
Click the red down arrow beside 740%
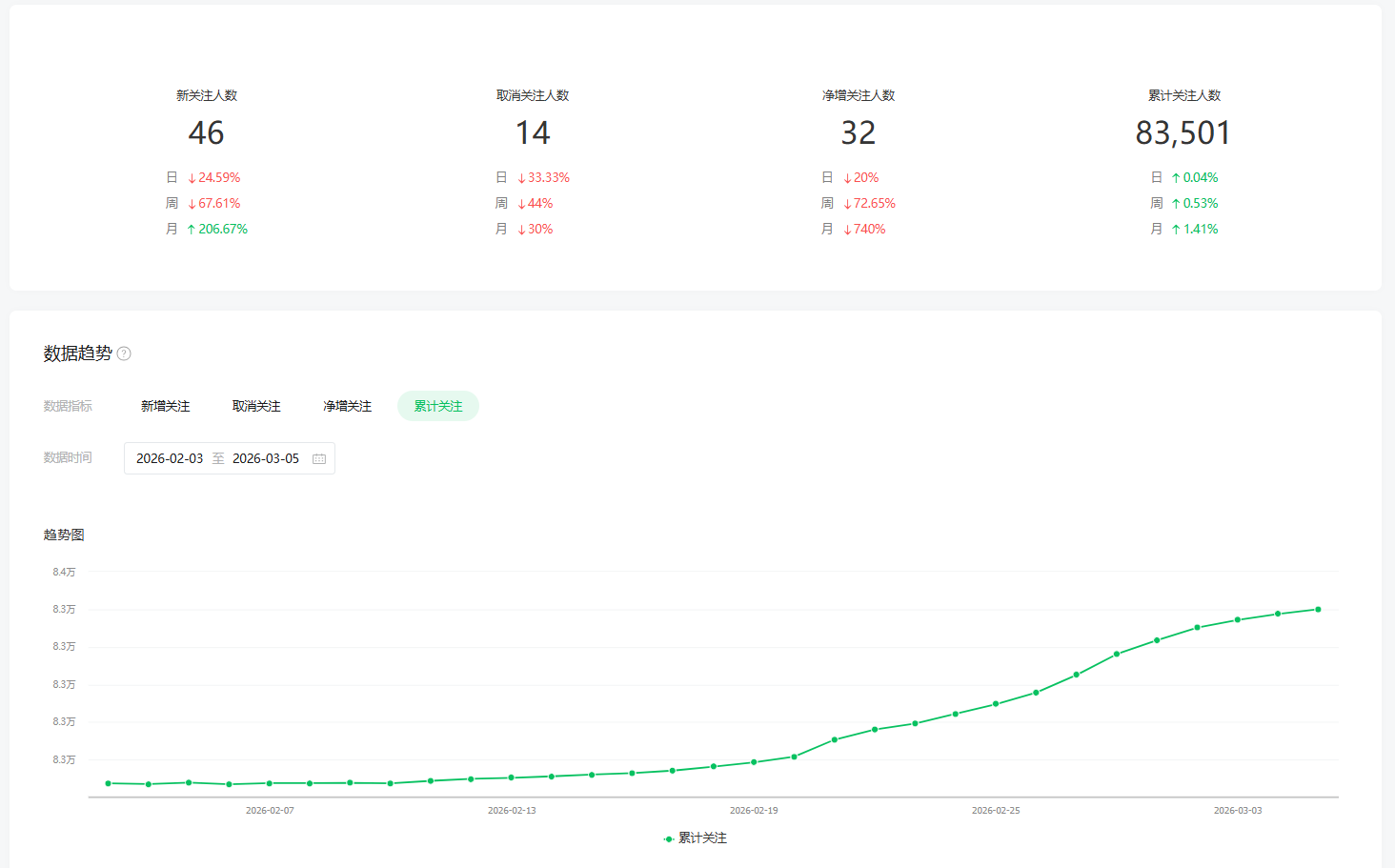[x=847, y=230]
